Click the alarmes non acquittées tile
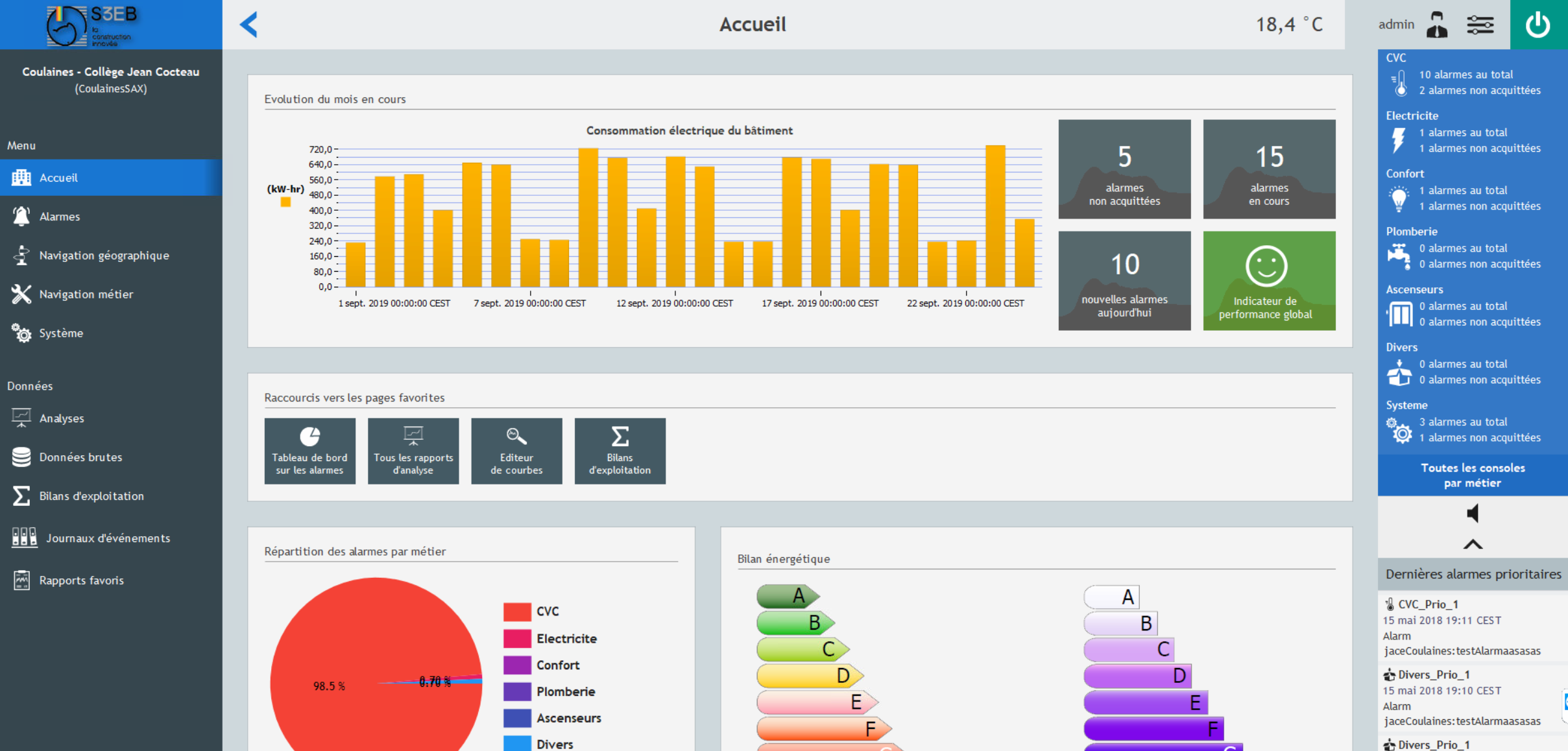This screenshot has height=751, width=1568. pos(1124,169)
